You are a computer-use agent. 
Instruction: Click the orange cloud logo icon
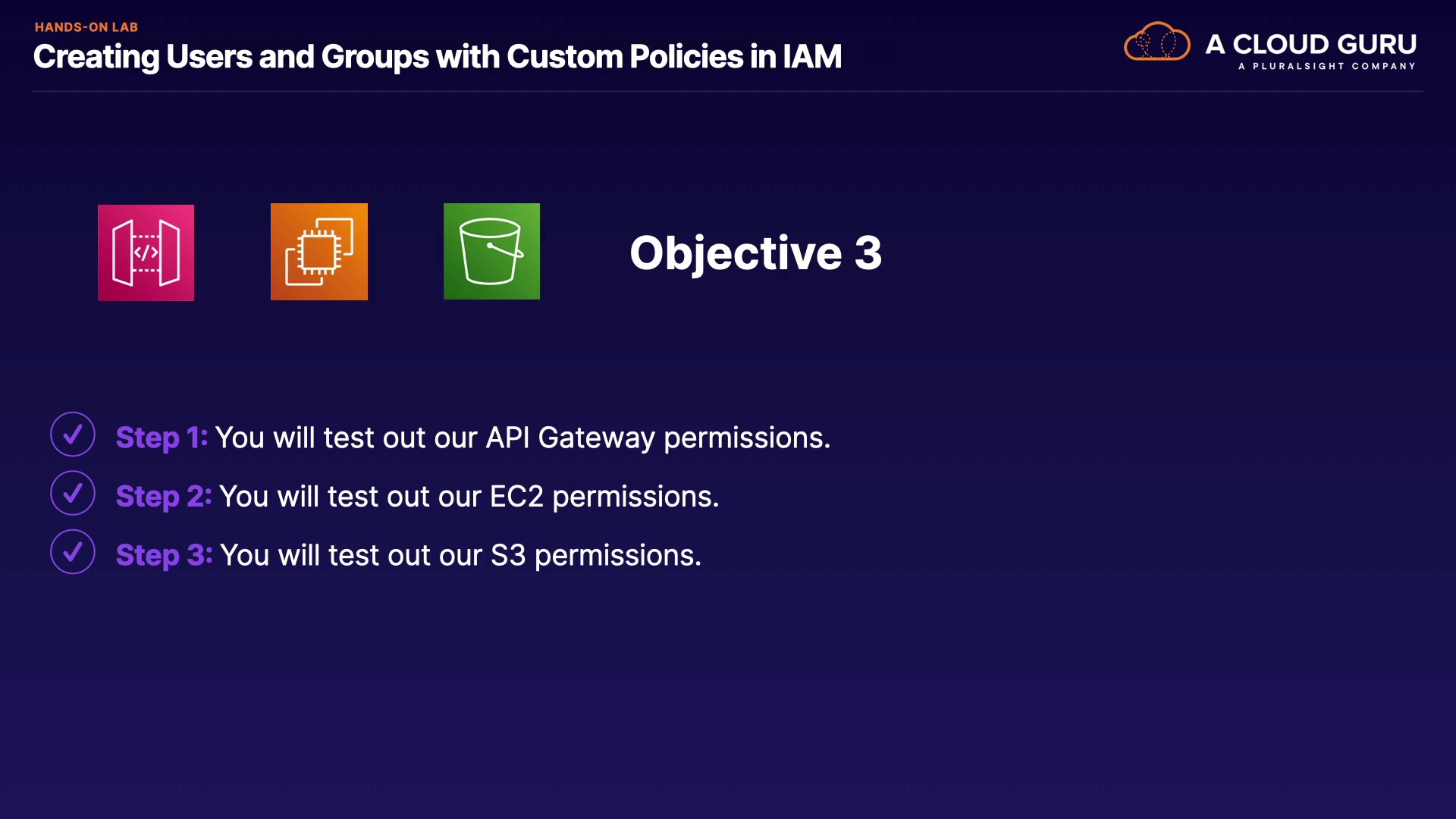coord(1156,42)
